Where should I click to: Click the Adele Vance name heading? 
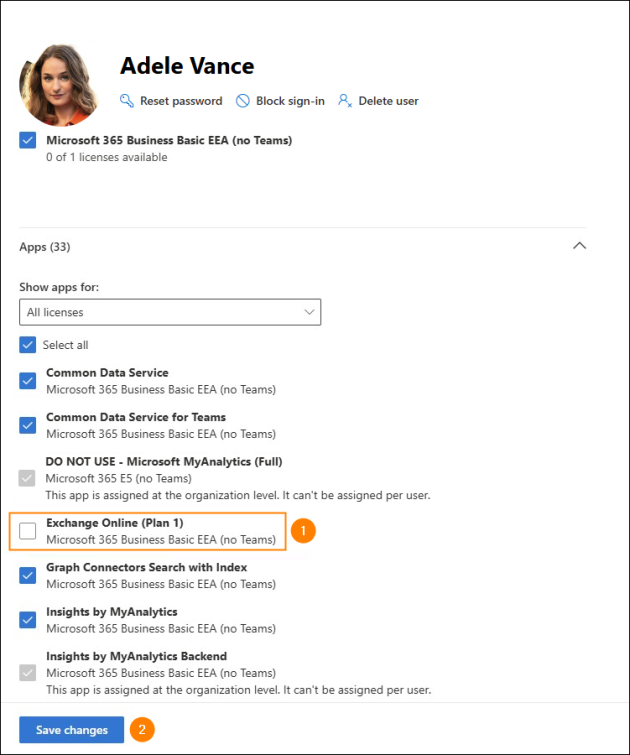pos(187,66)
